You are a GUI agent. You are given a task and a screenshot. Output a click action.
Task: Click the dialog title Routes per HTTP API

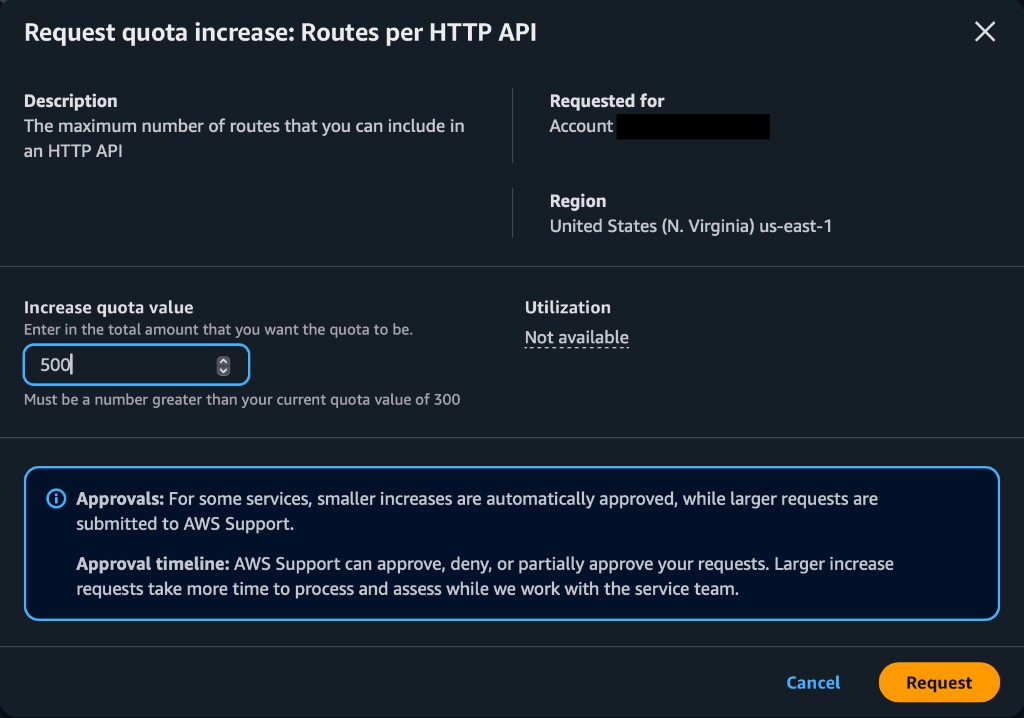(280, 33)
